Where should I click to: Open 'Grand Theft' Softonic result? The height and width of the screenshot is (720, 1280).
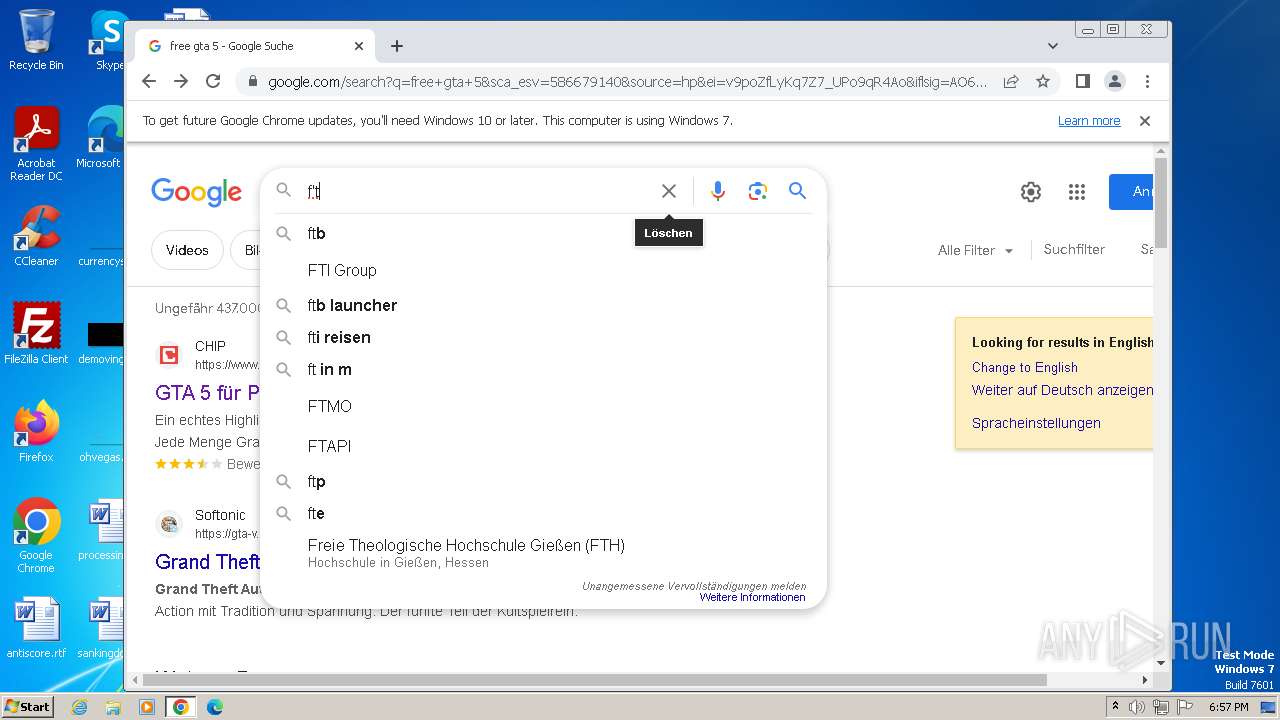(208, 561)
